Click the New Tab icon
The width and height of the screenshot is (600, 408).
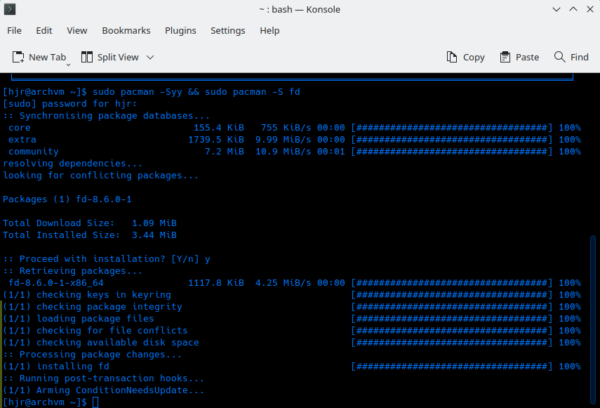coord(18,57)
